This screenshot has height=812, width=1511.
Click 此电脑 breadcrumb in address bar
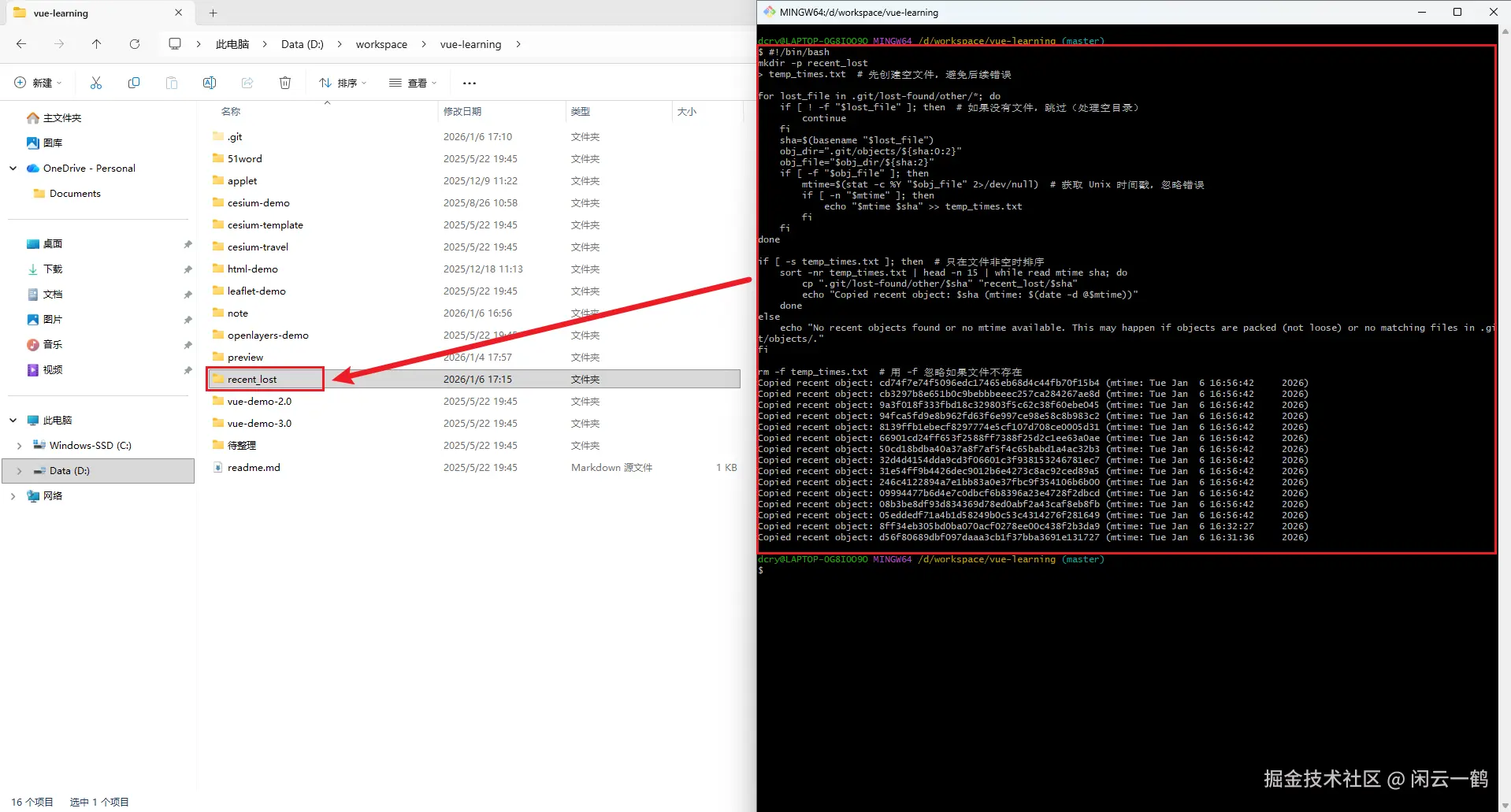[x=232, y=44]
